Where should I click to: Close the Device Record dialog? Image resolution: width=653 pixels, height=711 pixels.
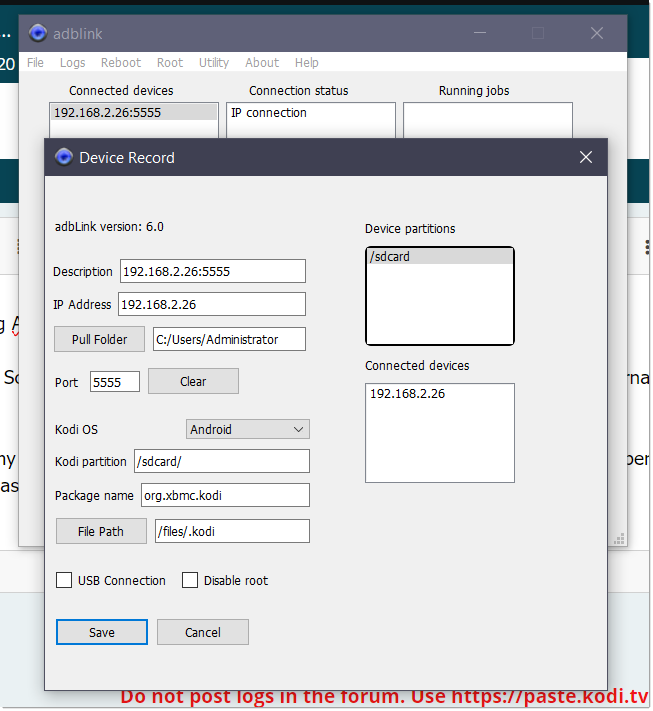[586, 157]
